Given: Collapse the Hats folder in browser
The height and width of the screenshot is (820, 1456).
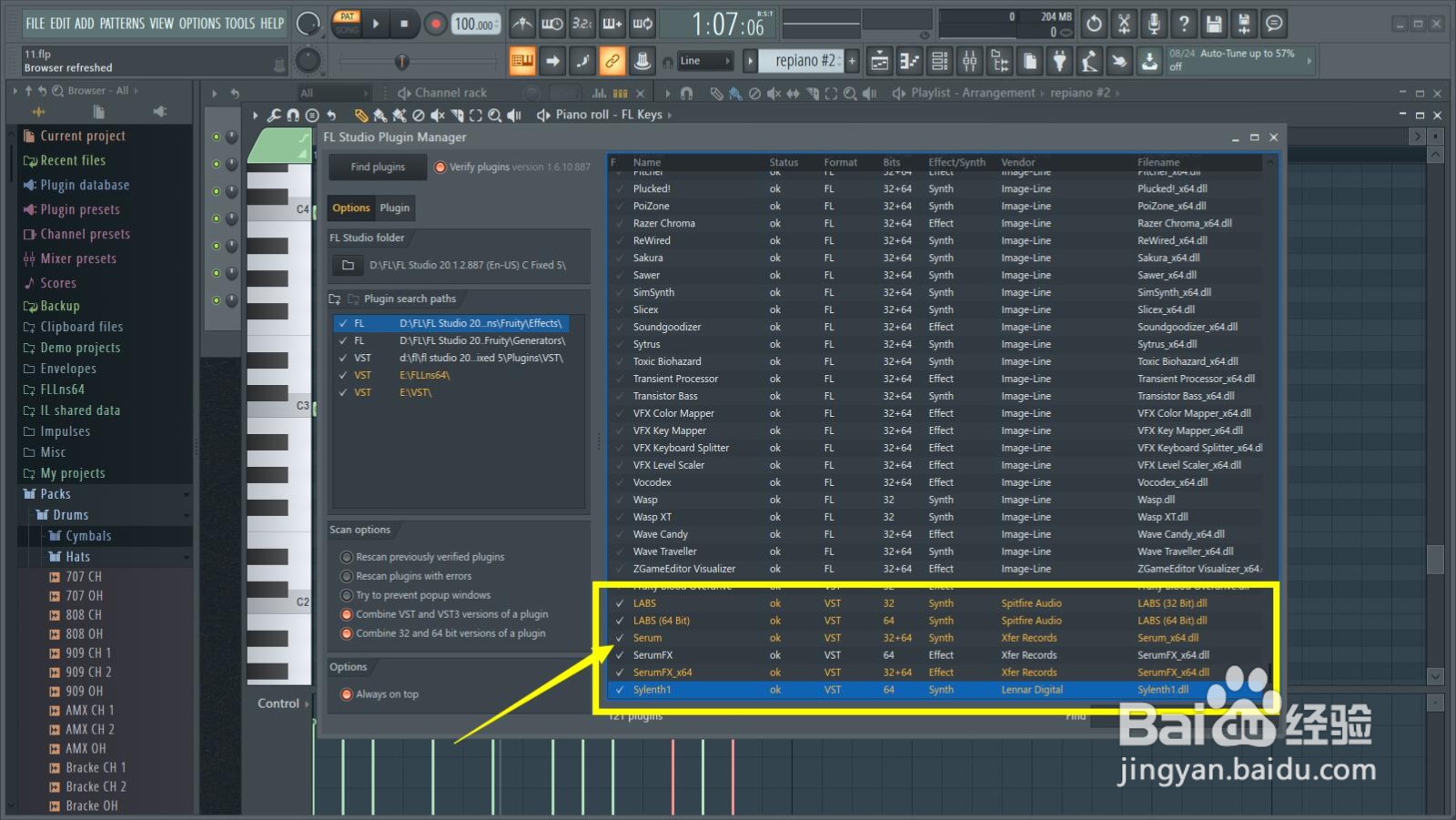Looking at the screenshot, I should (77, 557).
